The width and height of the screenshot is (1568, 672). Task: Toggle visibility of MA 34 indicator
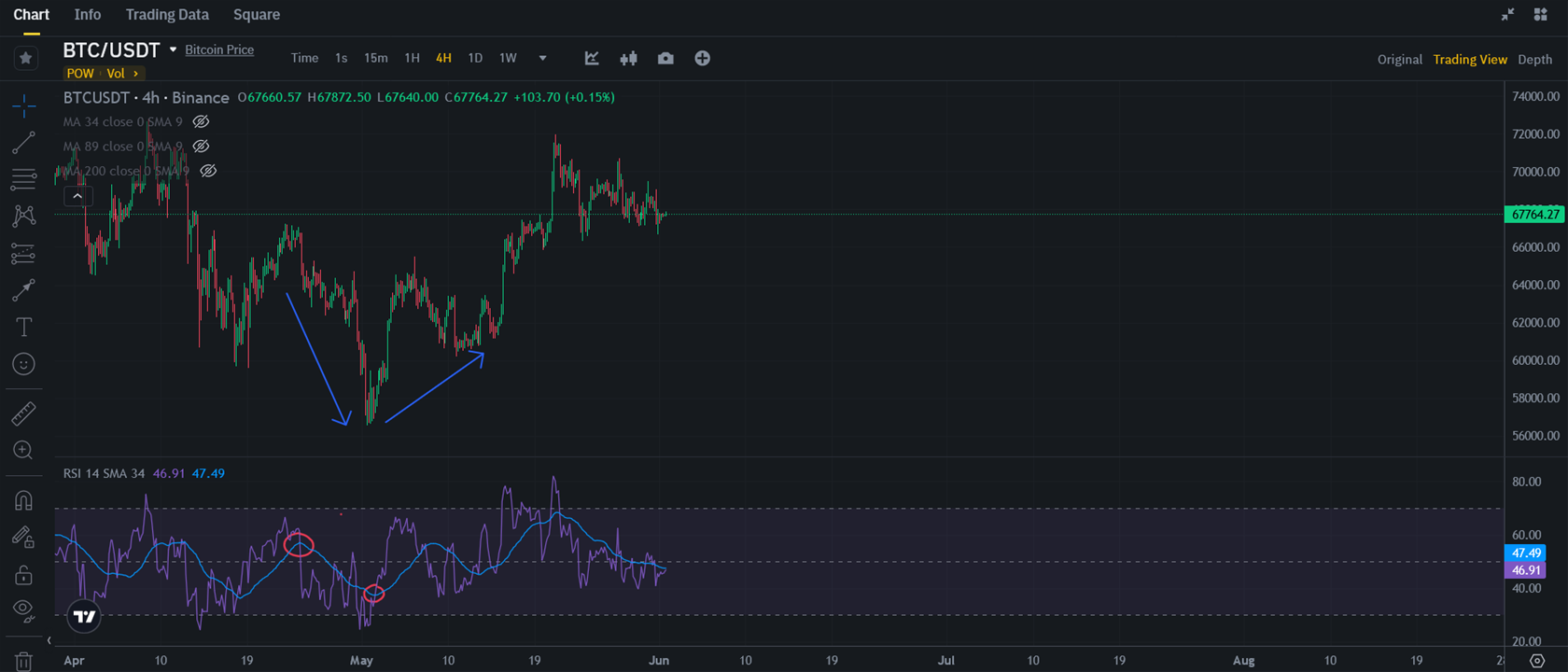coord(201,121)
